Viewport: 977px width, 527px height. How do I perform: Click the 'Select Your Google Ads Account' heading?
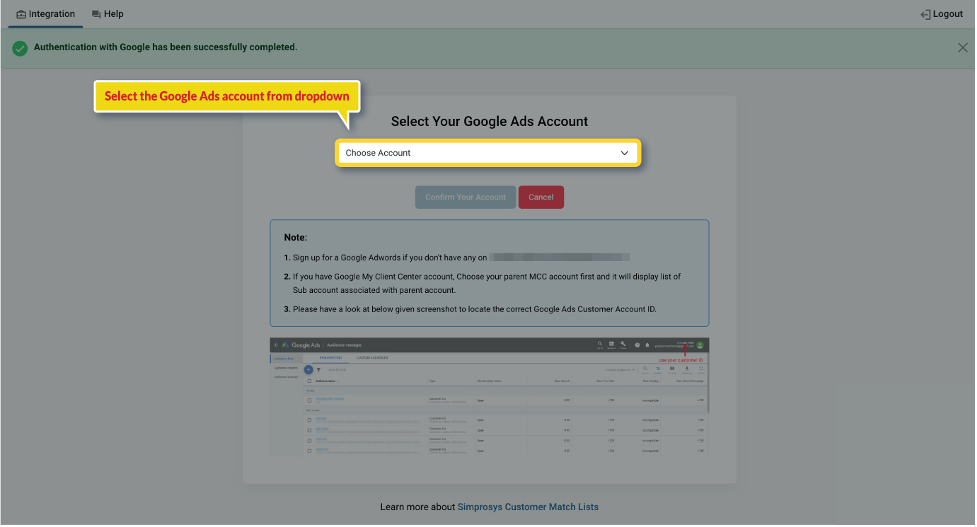(x=489, y=121)
